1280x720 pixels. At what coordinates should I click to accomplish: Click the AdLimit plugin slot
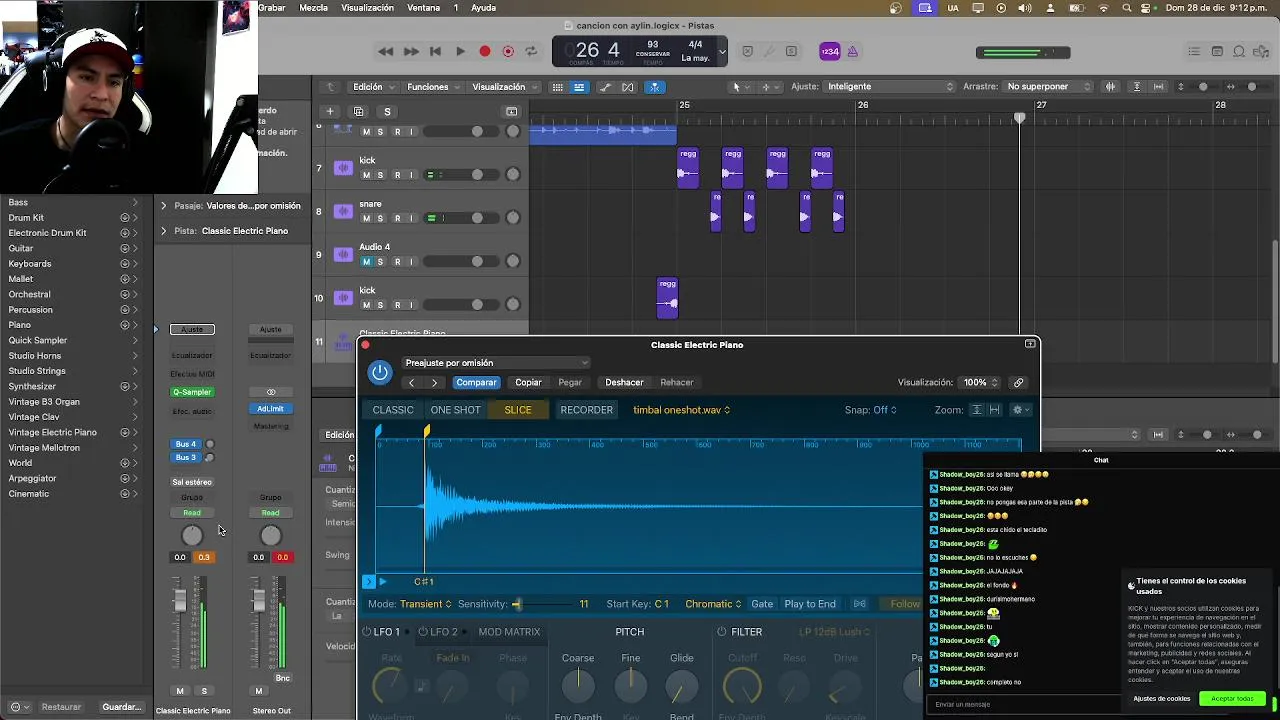(x=270, y=408)
